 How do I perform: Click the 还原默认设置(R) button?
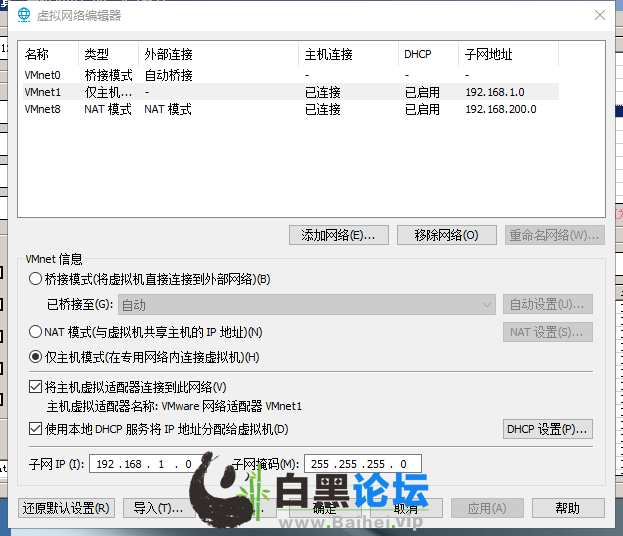[67, 508]
